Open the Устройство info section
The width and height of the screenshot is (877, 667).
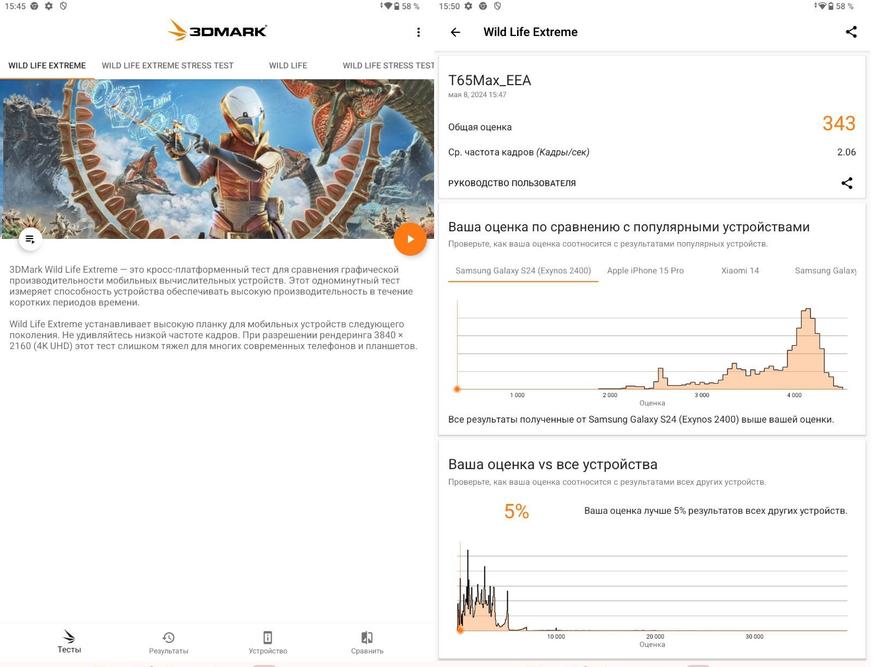[x=268, y=643]
